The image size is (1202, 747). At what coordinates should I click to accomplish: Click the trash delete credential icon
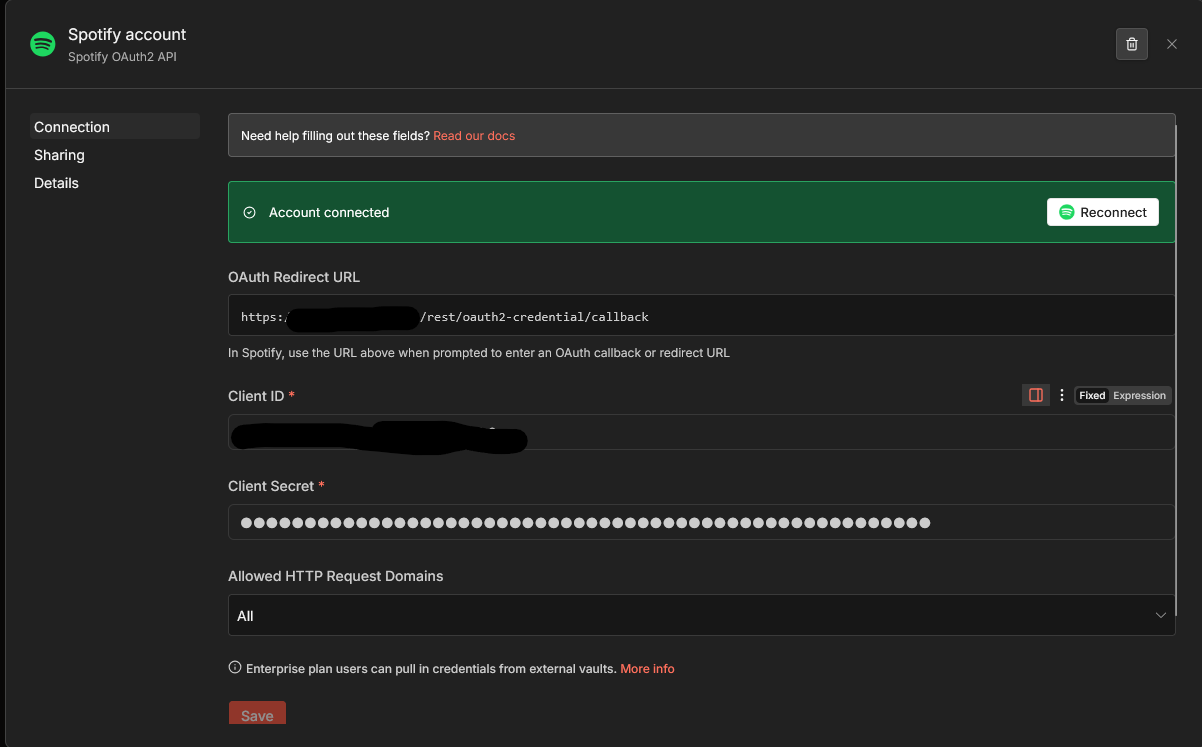tap(1131, 44)
